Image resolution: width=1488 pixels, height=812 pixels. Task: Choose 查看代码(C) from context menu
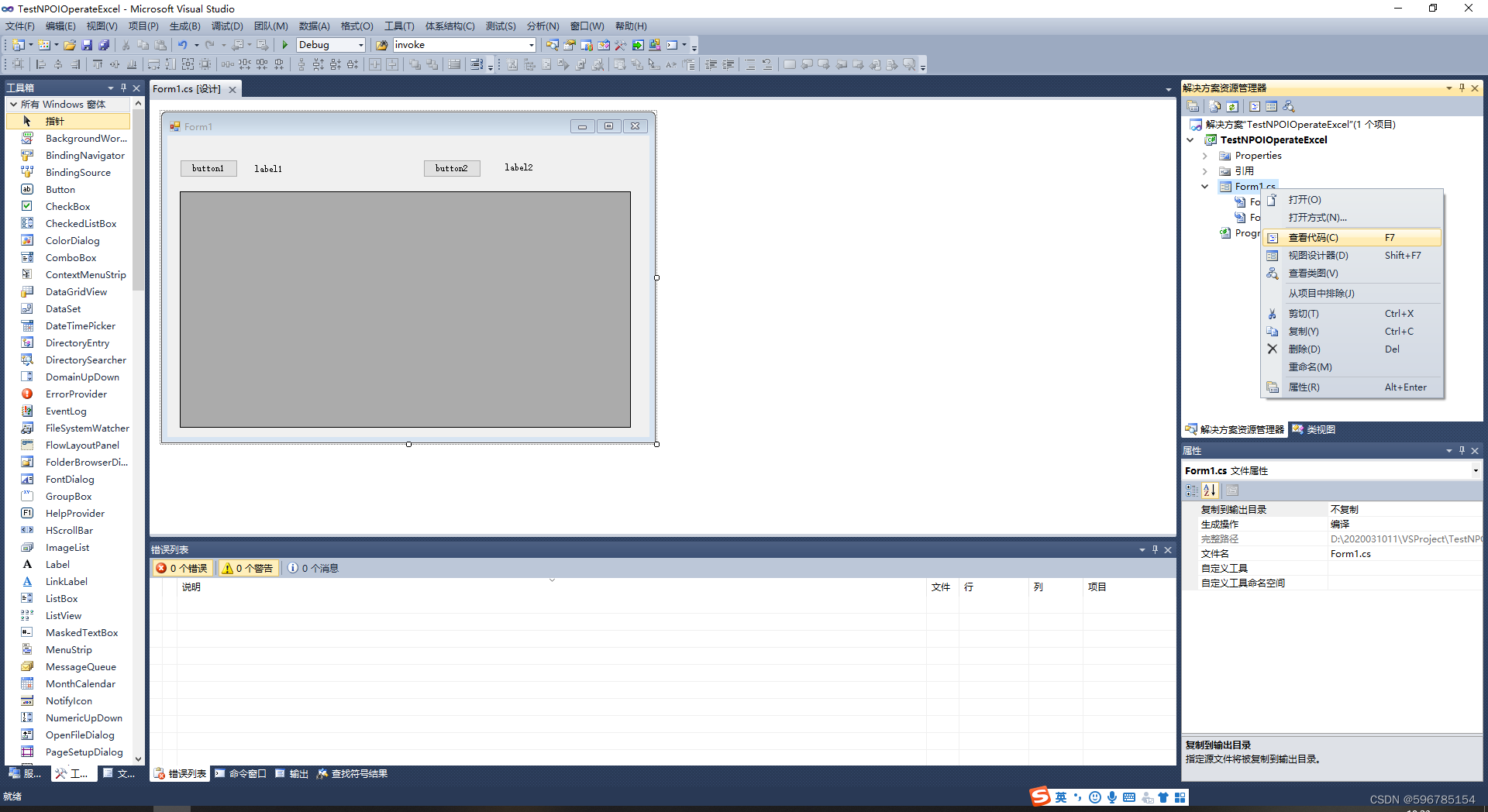(1352, 238)
